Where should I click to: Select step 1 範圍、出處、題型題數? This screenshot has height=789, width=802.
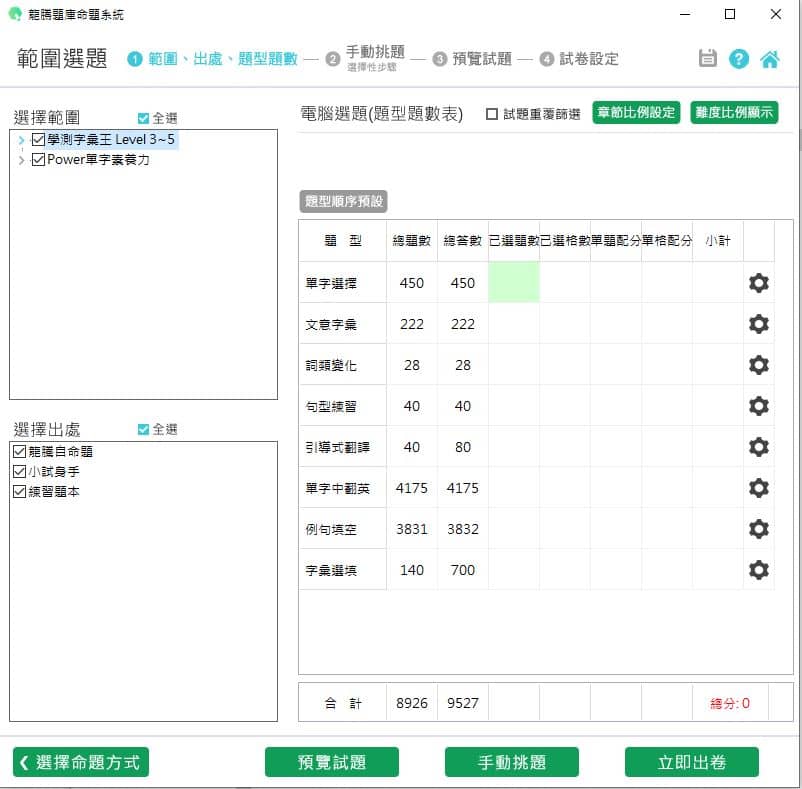212,59
